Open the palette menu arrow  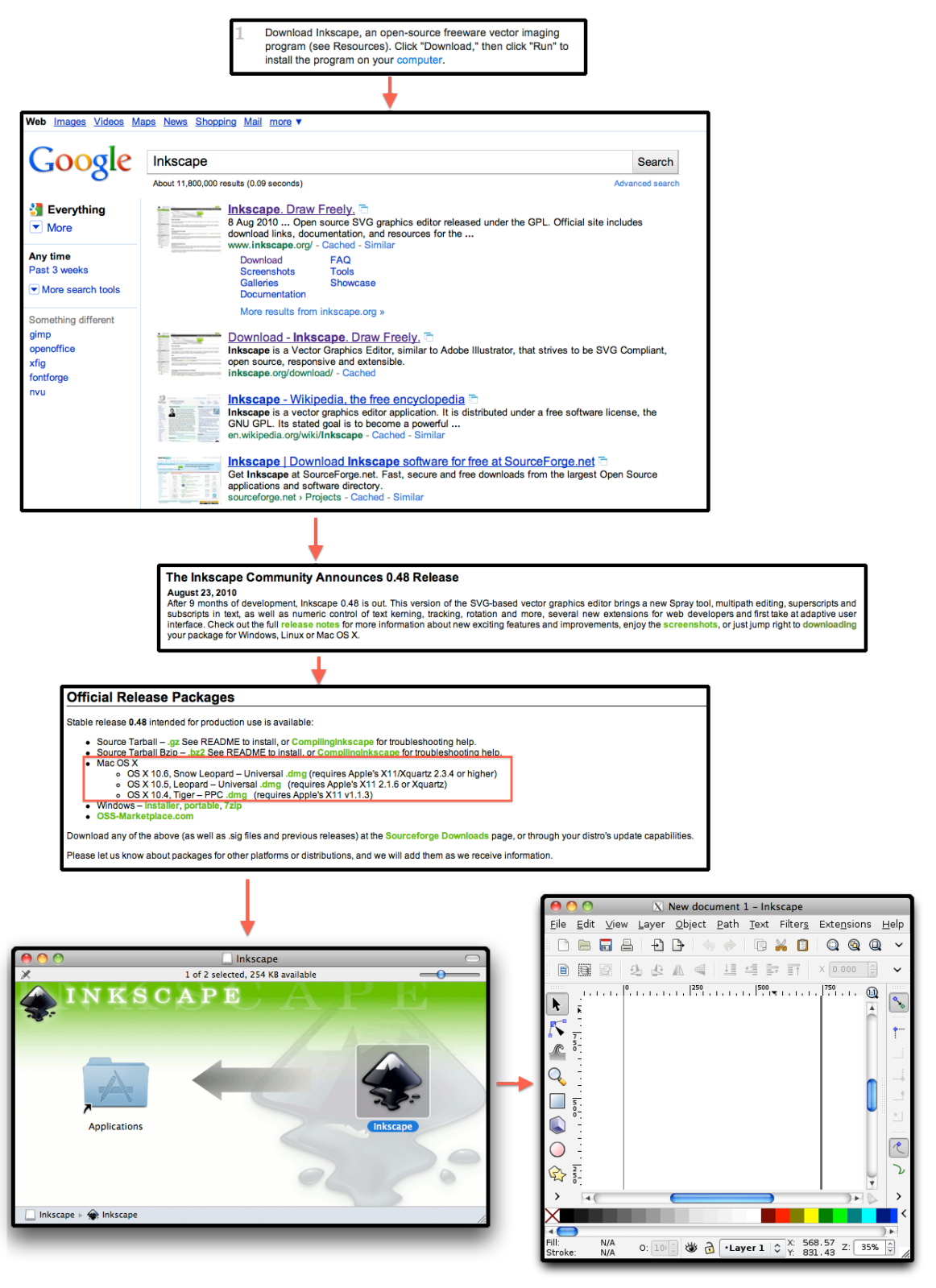pos(904,1214)
